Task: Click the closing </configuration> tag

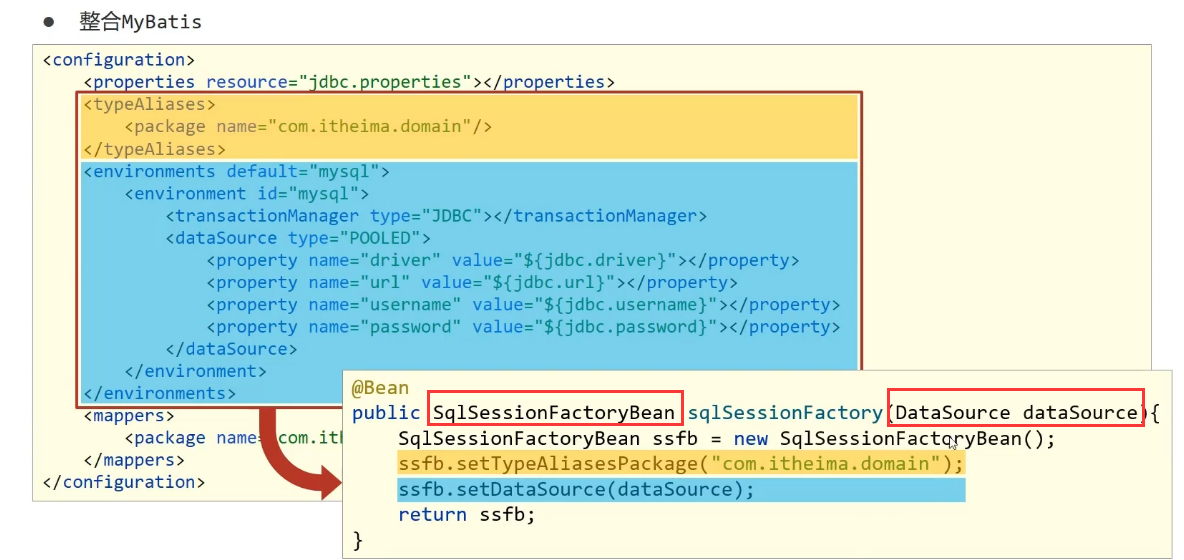Action: click(124, 482)
